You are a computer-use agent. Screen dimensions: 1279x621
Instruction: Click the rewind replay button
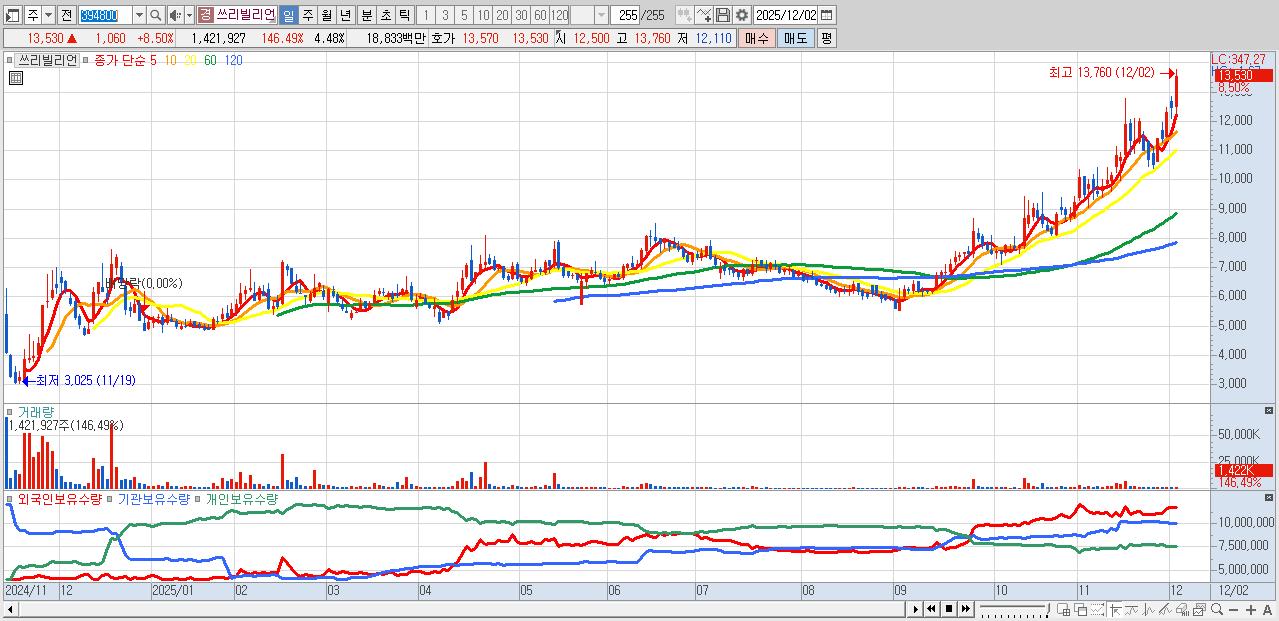point(931,609)
